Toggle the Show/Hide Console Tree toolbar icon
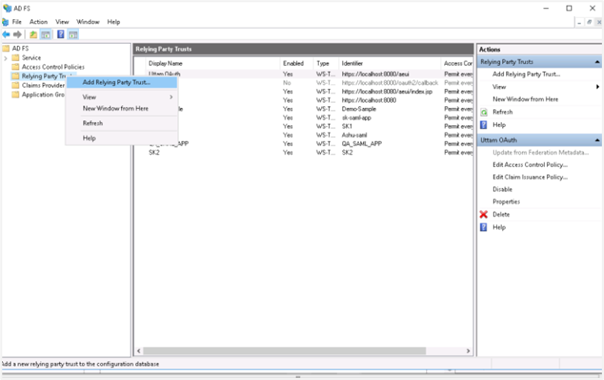Screen dimensions: 604x380 (x=46, y=35)
